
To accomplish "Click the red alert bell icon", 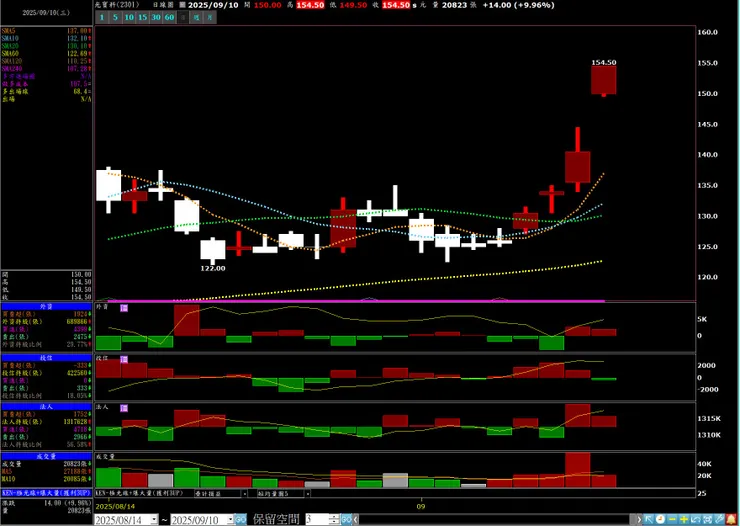I will click(731, 519).
